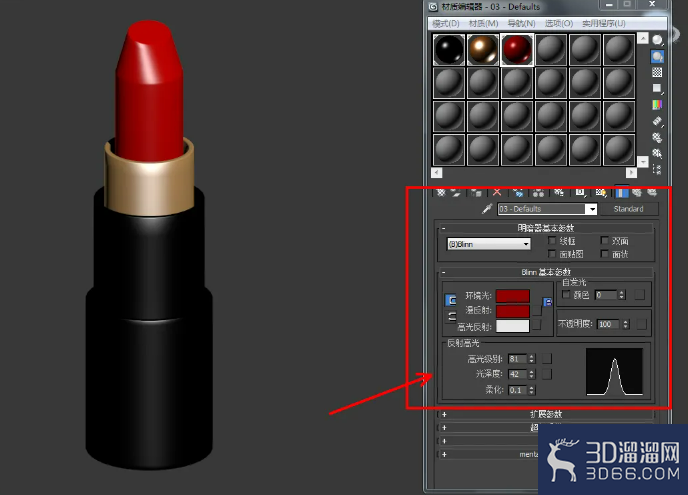Check the 颜色 self-illumination color checkbox
Screen dimensions: 688x495
tap(566, 294)
